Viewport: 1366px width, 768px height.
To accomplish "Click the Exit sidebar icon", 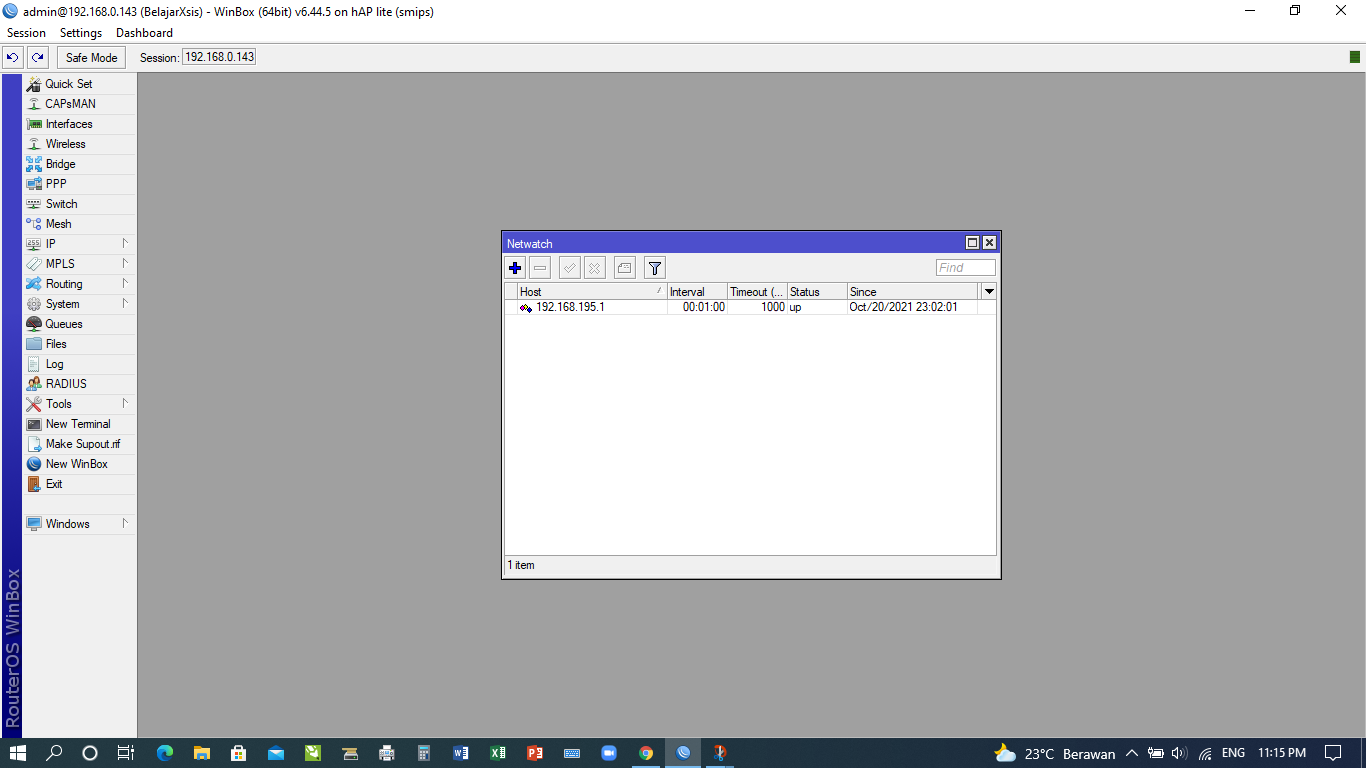I will (34, 484).
